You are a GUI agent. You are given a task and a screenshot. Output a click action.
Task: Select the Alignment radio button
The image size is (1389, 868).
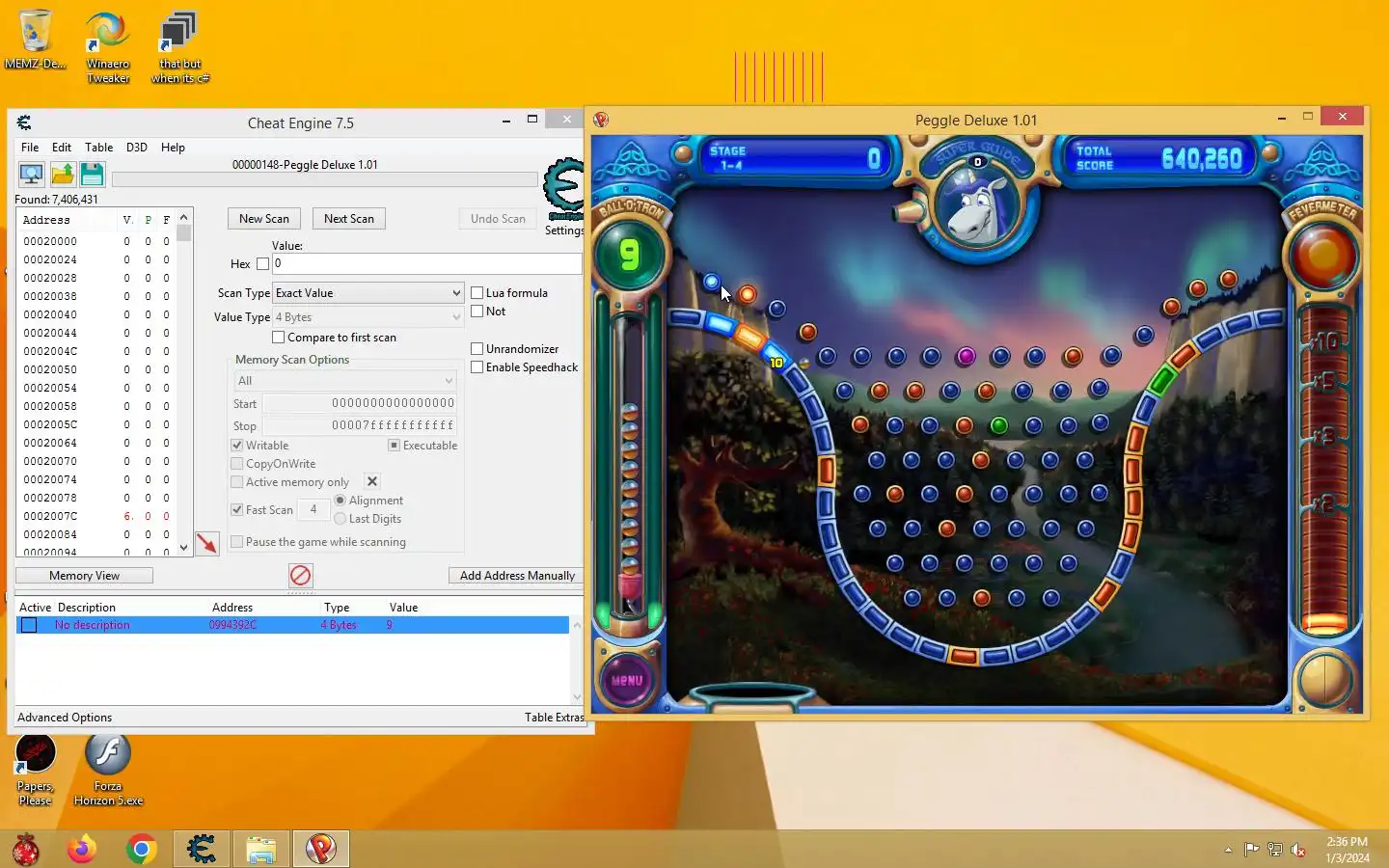340,501
